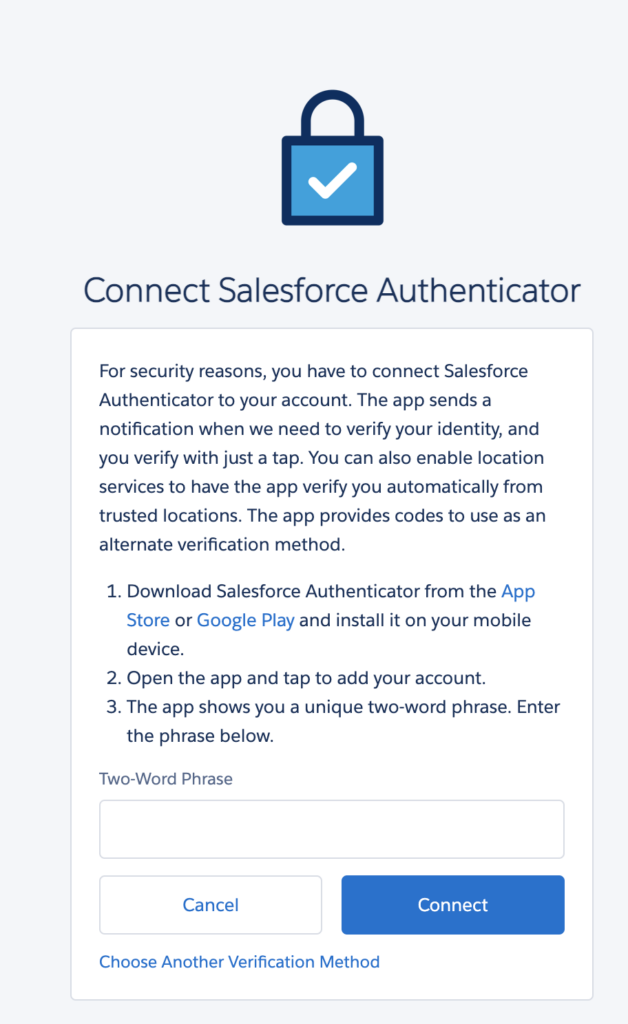The width and height of the screenshot is (628, 1024).
Task: Click list number 2 marker
Action: click(114, 679)
